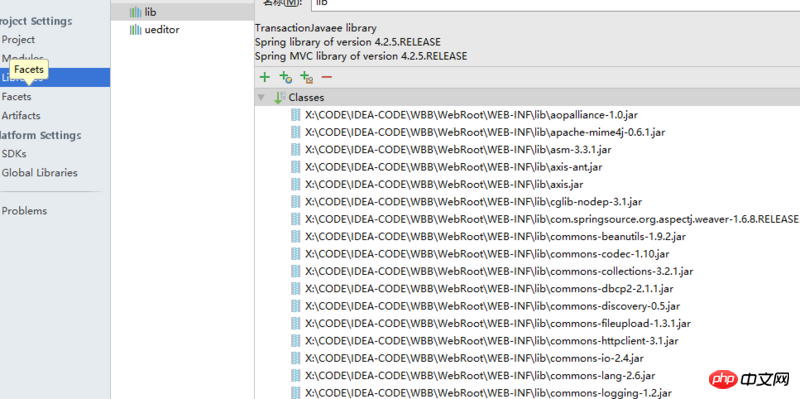Click the jar icon beside commons-collections-3.2.1.jar
The image size is (800, 399).
[x=295, y=271]
